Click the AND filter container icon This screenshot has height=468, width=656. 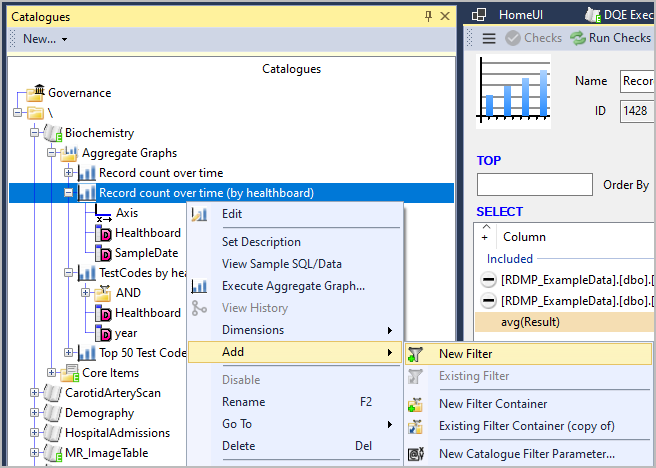pos(102,293)
